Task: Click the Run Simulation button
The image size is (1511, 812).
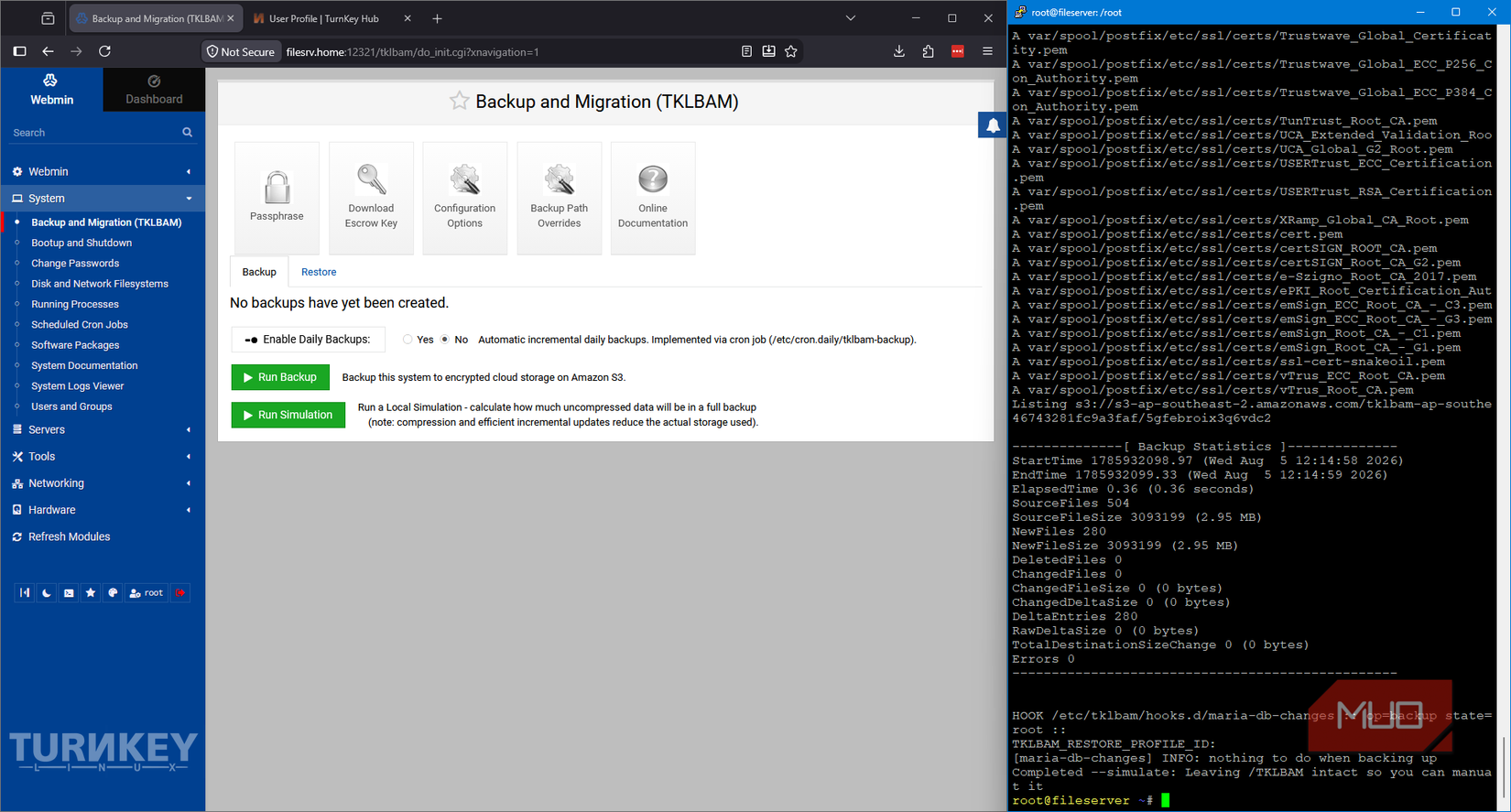Action: (288, 415)
